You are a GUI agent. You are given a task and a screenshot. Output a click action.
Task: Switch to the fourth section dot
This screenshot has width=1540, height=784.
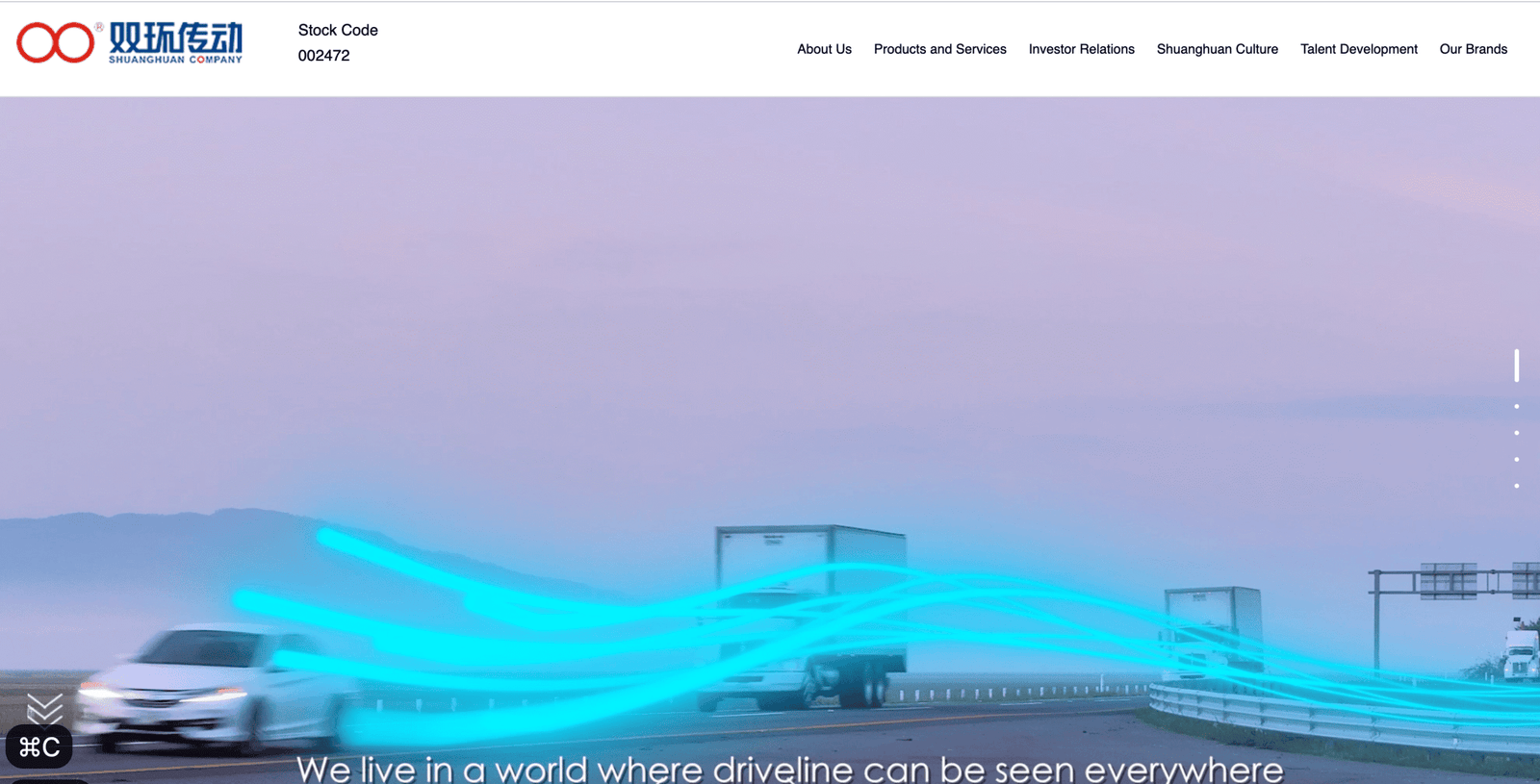(1516, 459)
